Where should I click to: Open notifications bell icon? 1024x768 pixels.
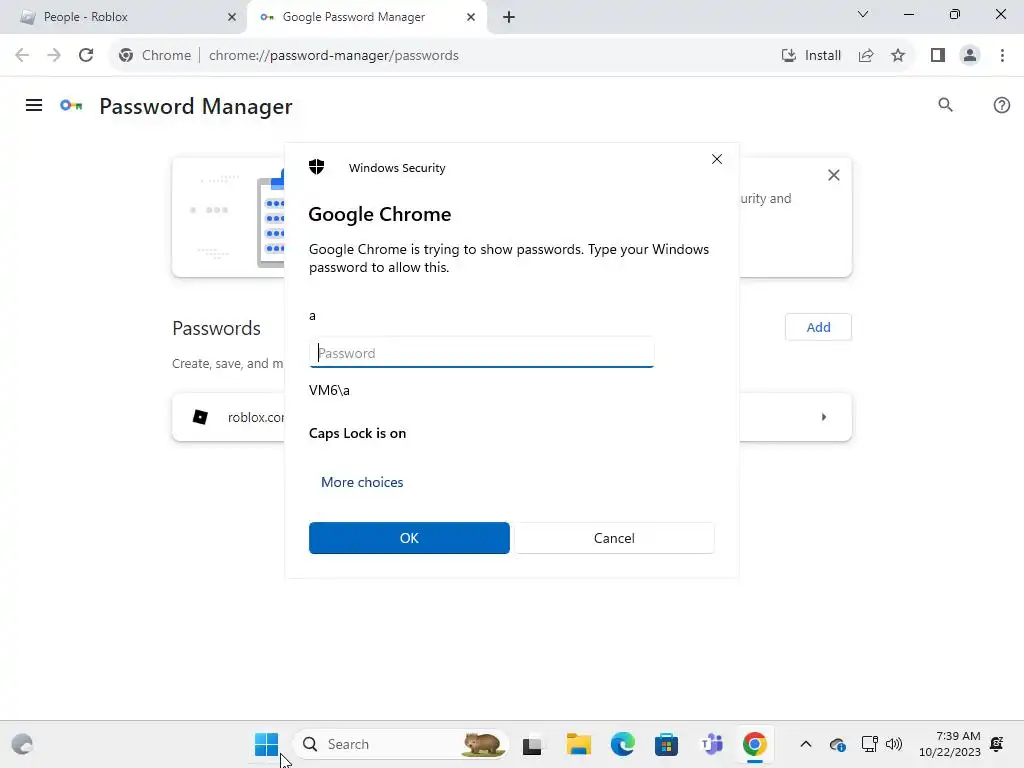[x=997, y=744]
